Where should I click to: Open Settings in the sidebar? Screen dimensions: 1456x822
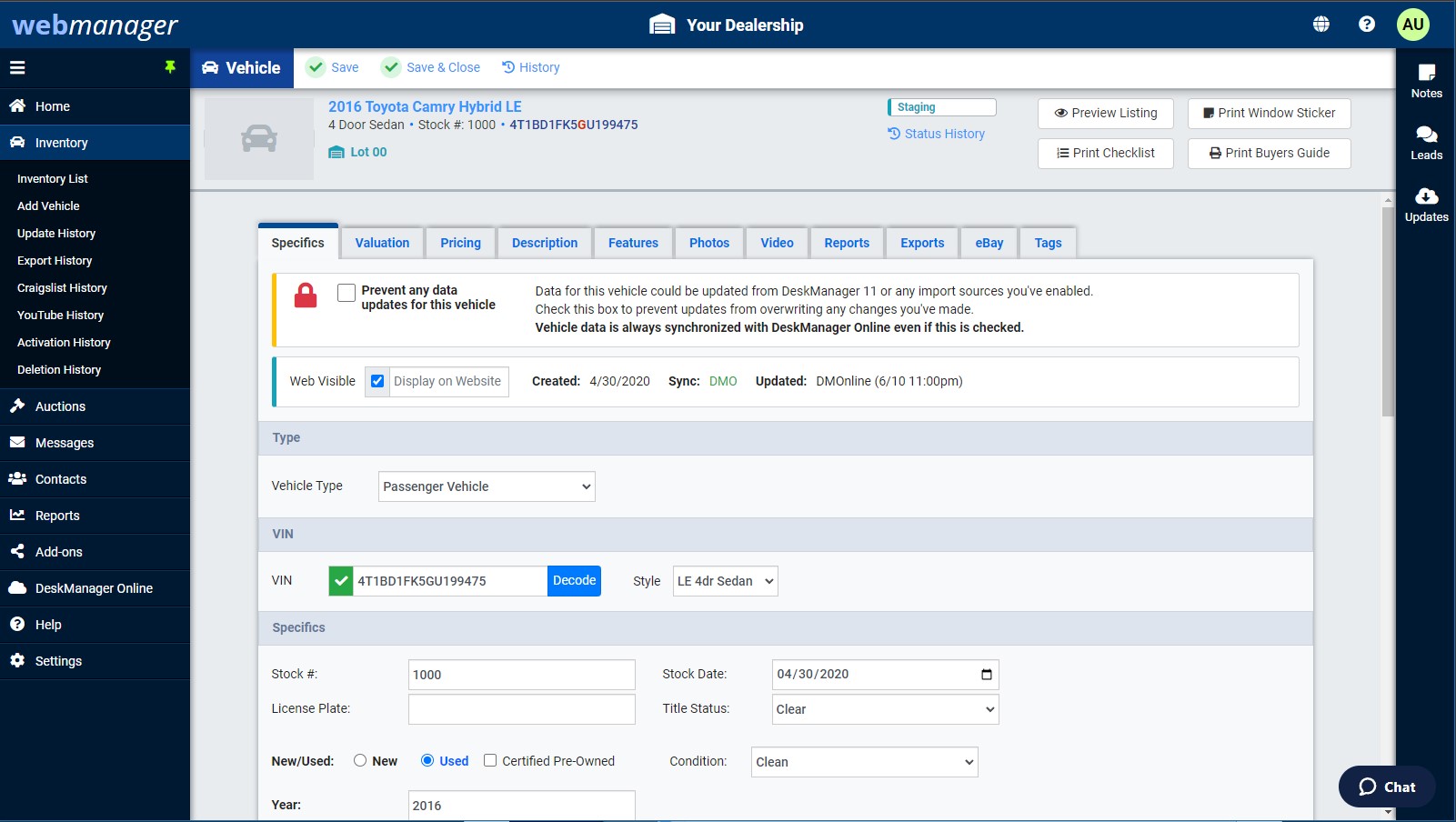click(x=95, y=661)
